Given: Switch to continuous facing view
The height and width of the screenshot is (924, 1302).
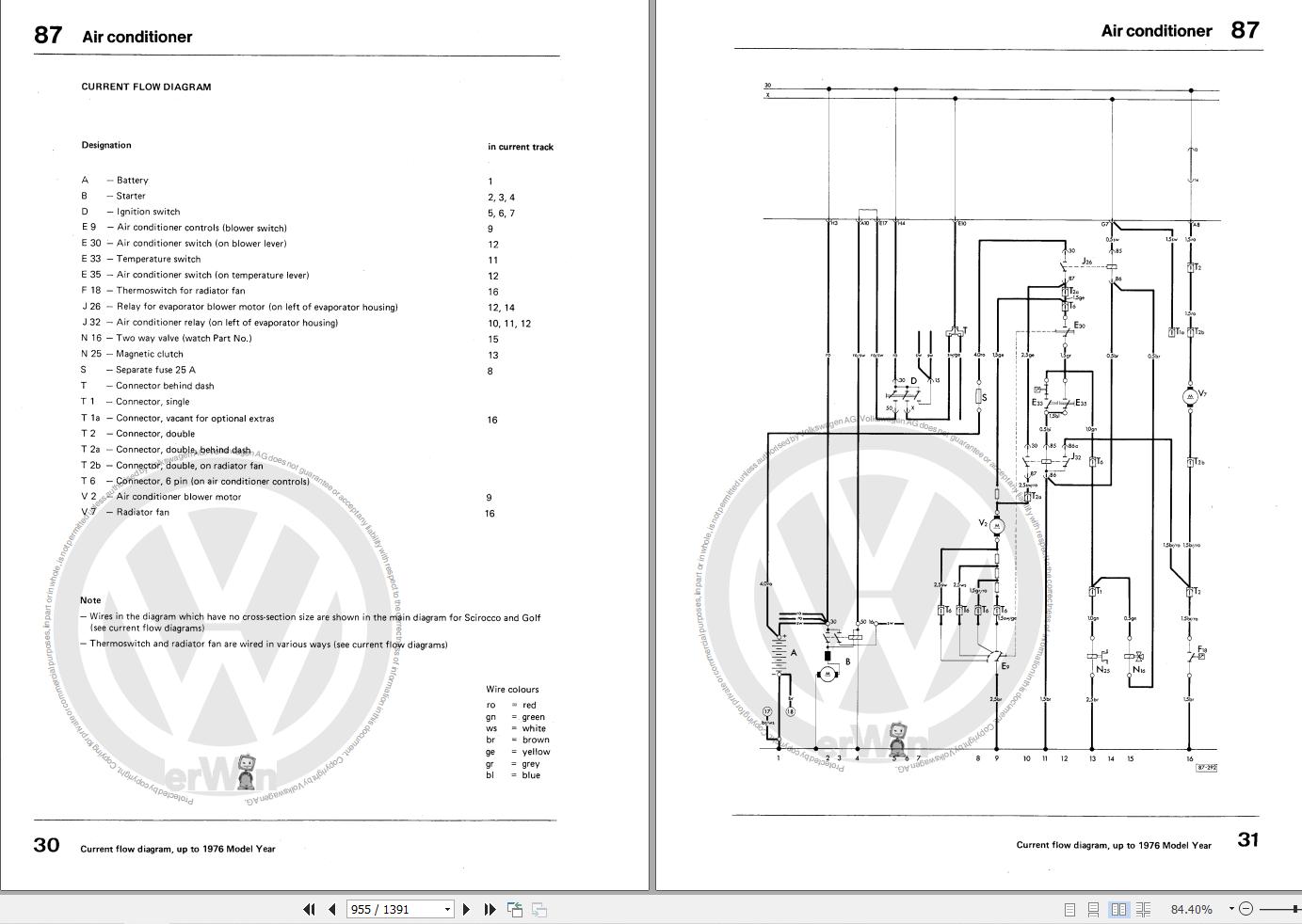Looking at the screenshot, I should (x=1143, y=909).
